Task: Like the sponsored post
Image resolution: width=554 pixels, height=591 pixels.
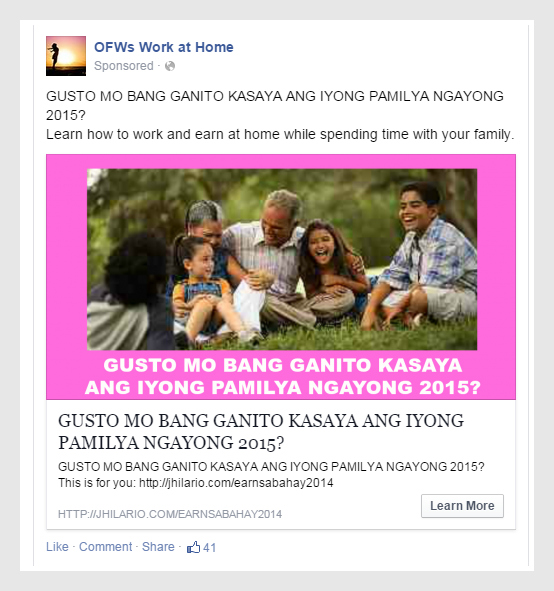Action: tap(57, 547)
